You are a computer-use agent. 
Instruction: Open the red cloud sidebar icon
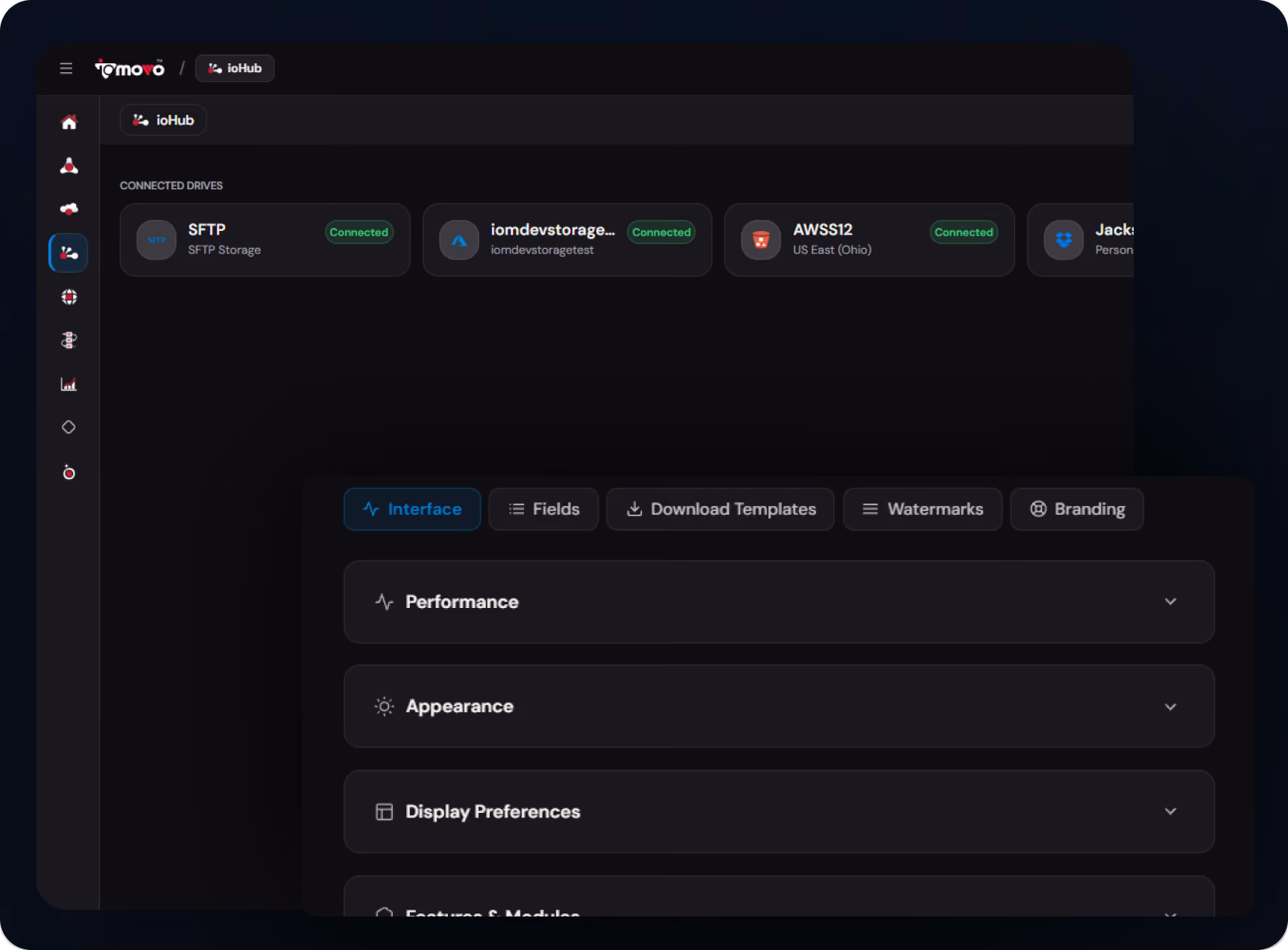69,209
